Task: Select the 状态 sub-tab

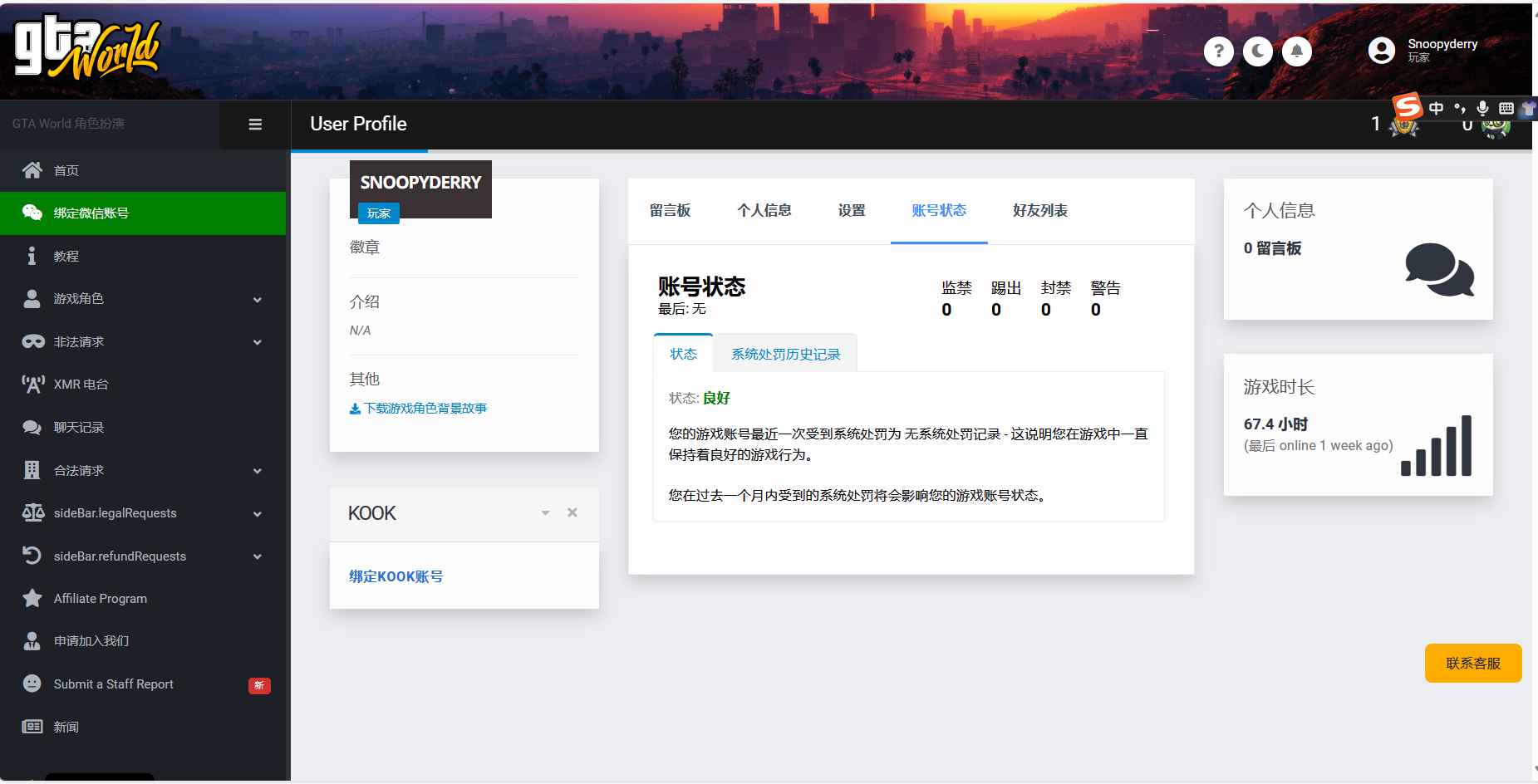Action: coord(684,354)
